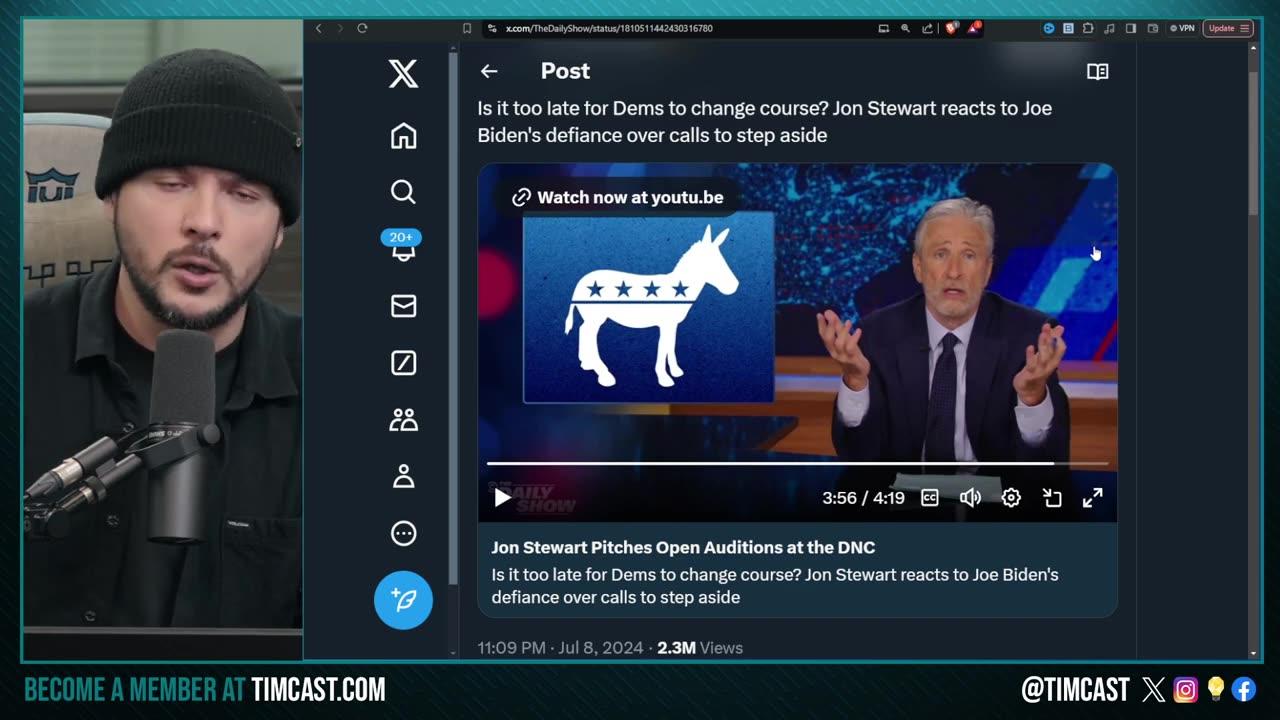Go back using the Post arrow
Viewport: 1280px width, 720px height.
tap(488, 71)
